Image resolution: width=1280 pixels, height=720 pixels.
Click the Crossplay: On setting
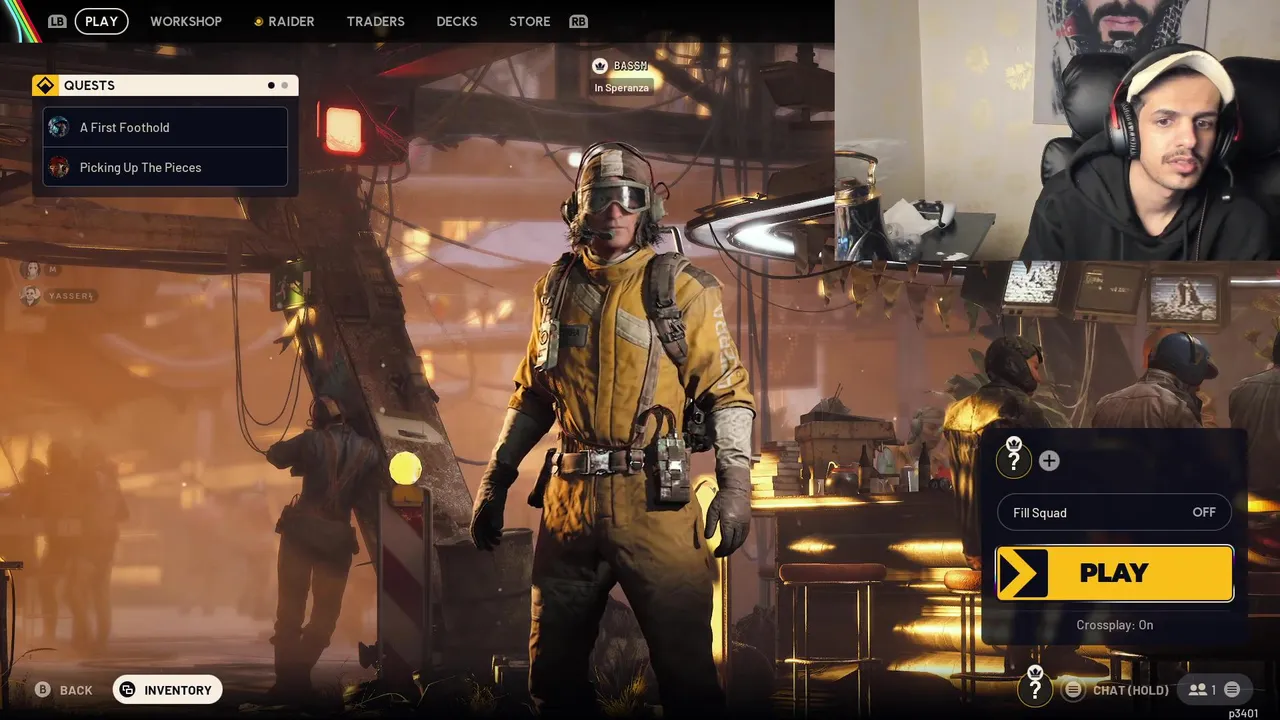(x=1115, y=625)
